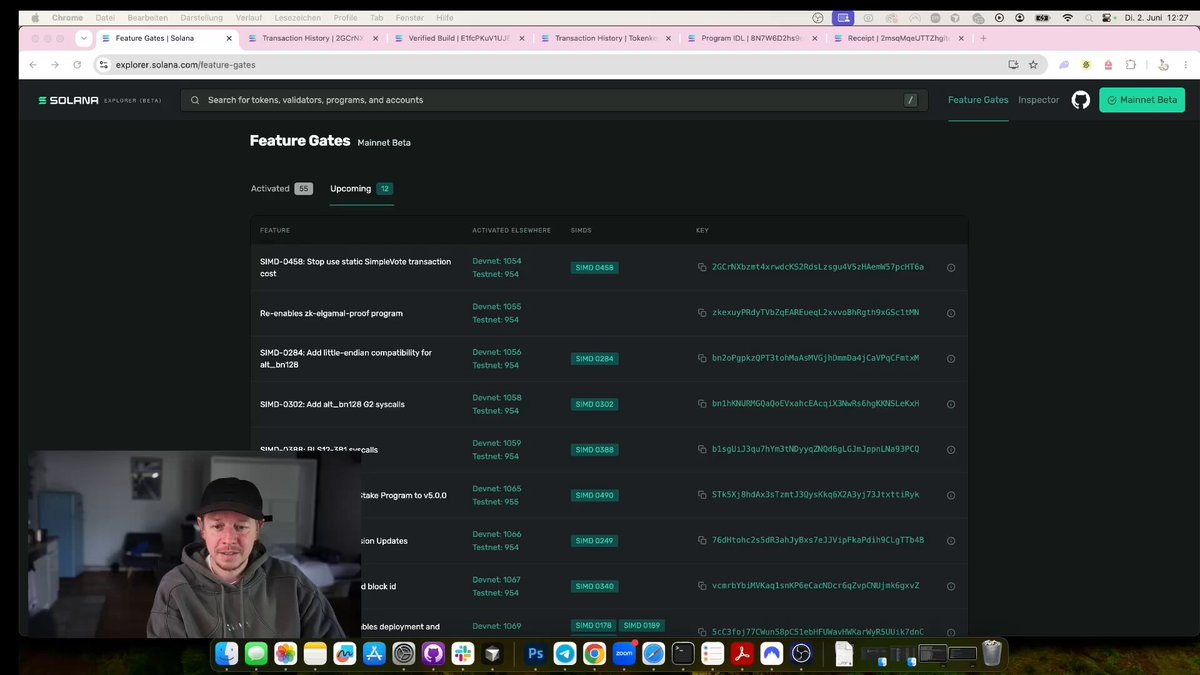Click the text 'Devnet: 1054'
The image size is (1200, 675).
click(497, 261)
